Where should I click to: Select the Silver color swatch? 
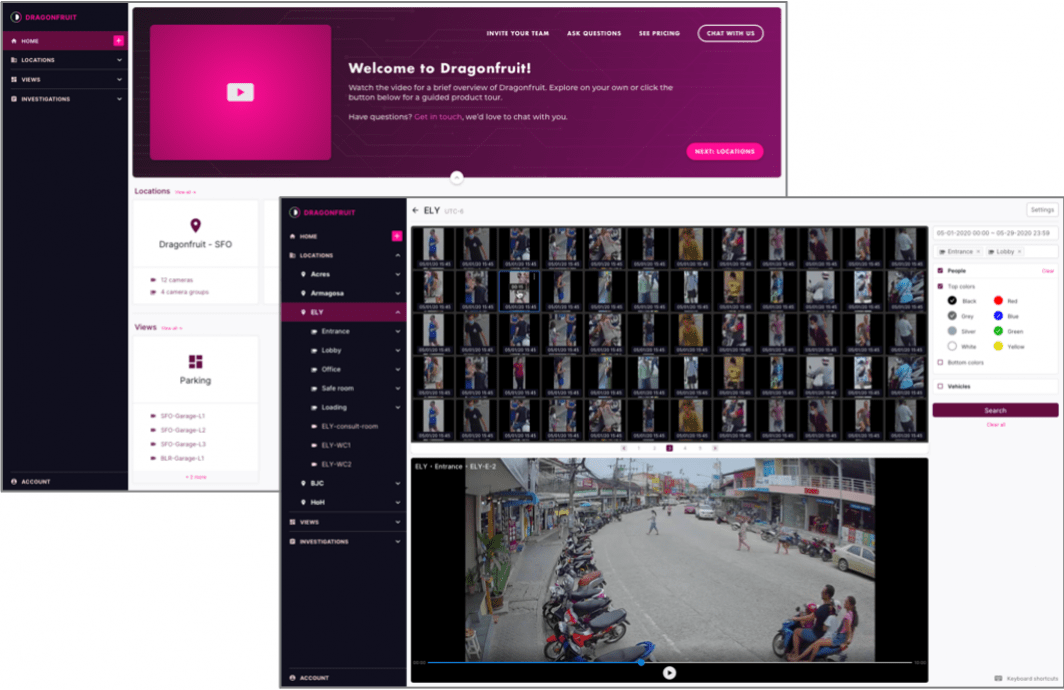(x=952, y=331)
